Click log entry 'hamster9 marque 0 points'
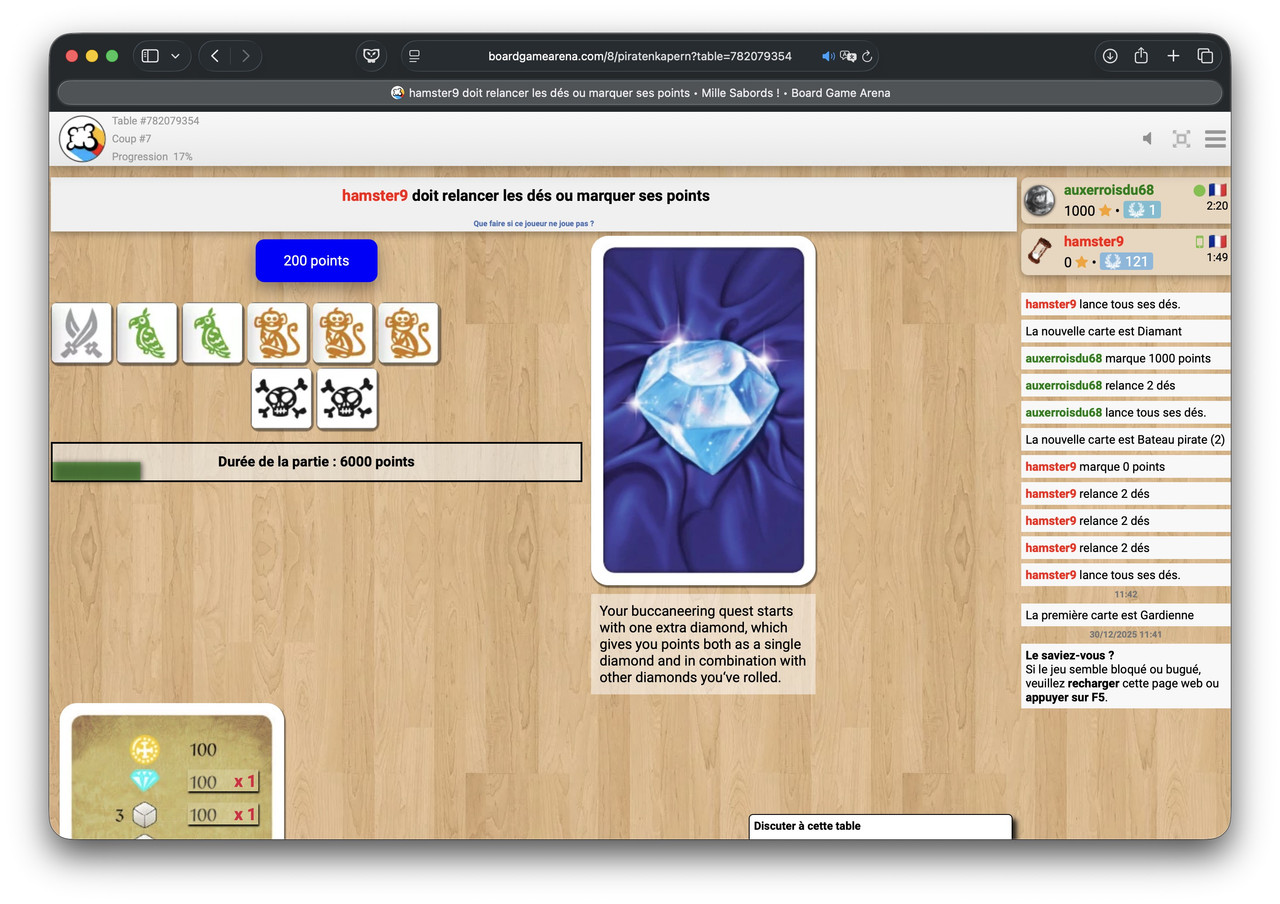 click(x=1125, y=466)
